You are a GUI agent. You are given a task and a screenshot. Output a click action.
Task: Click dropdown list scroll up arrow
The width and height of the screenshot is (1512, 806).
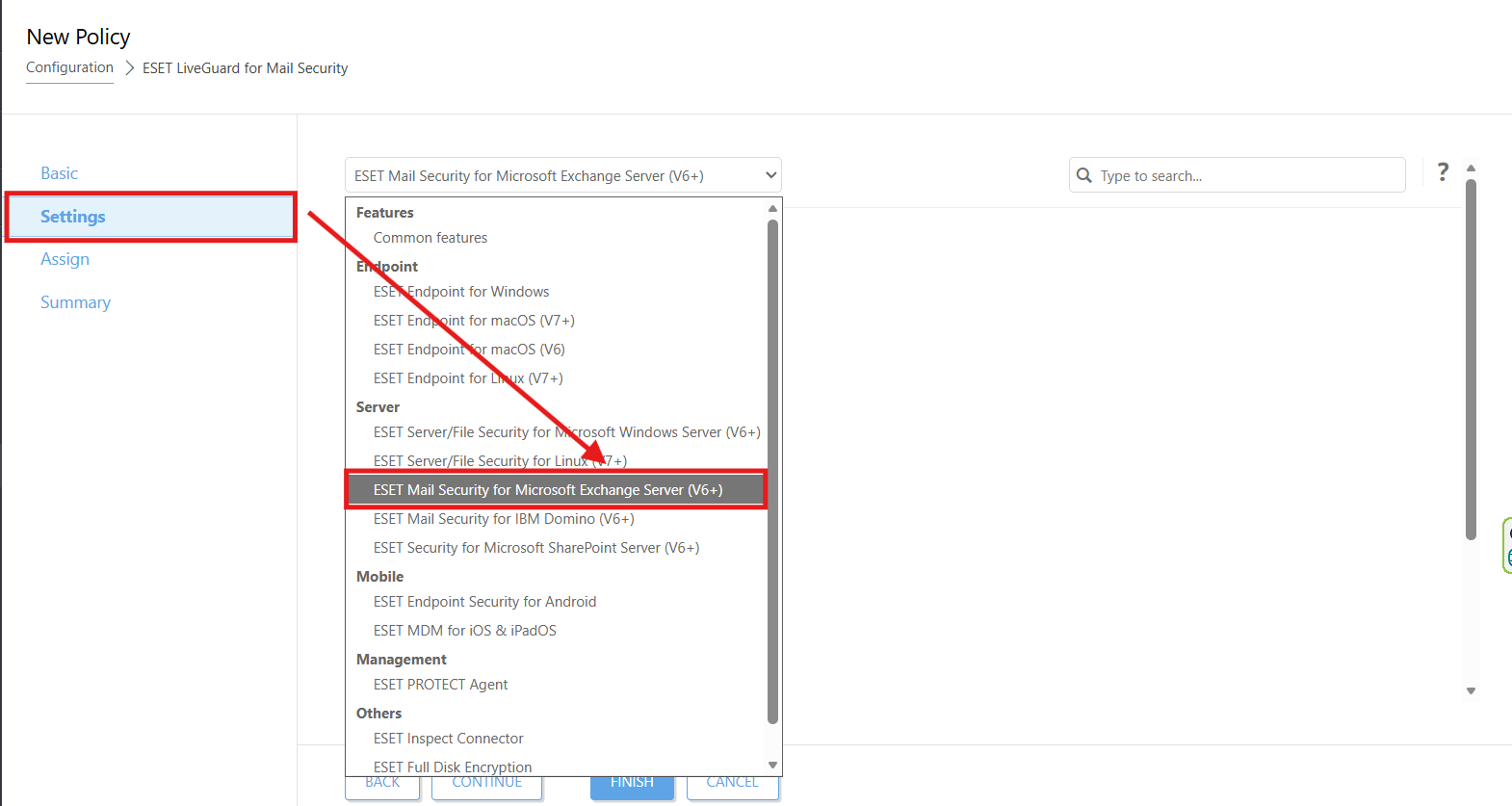[772, 209]
